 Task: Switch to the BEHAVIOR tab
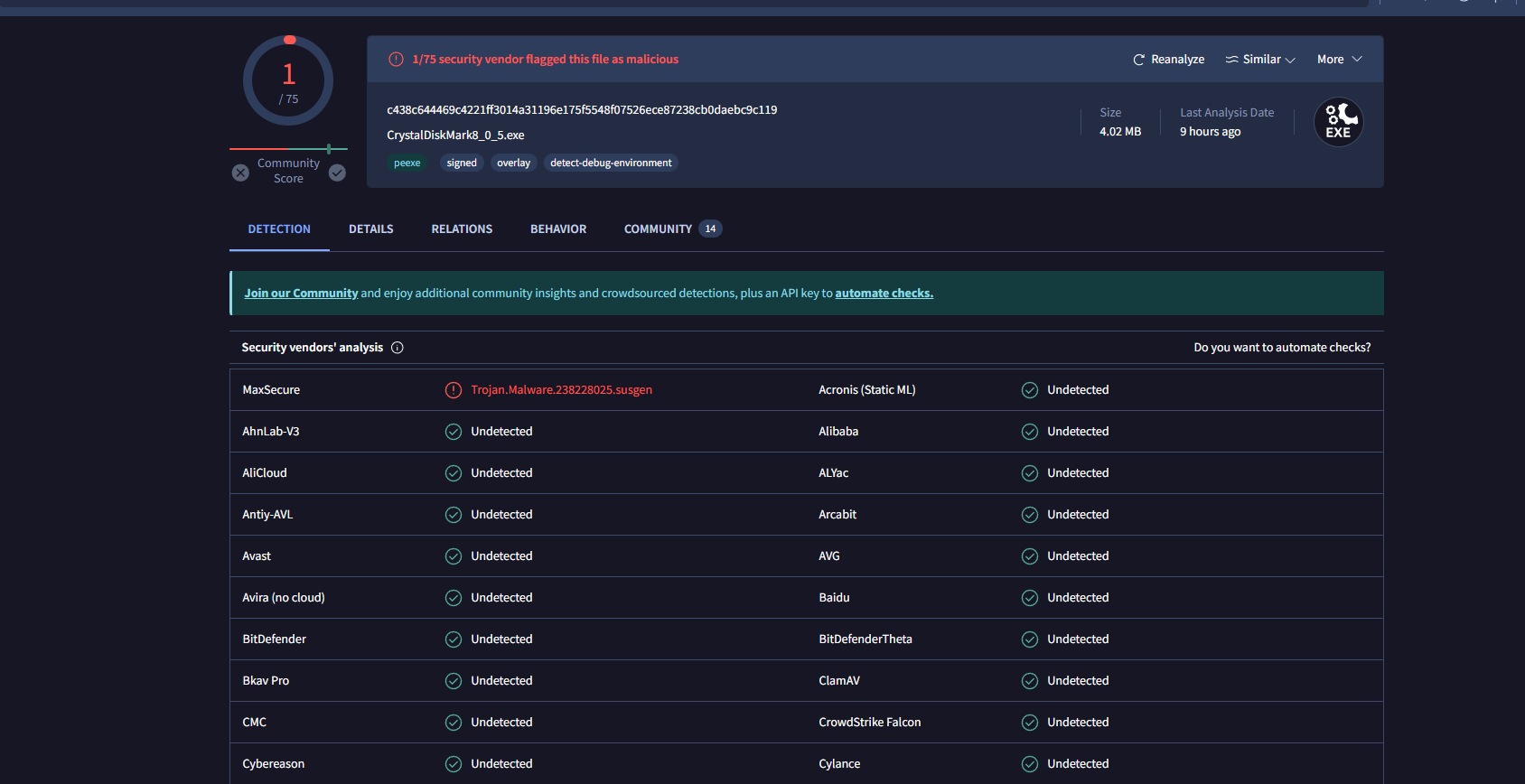[558, 229]
